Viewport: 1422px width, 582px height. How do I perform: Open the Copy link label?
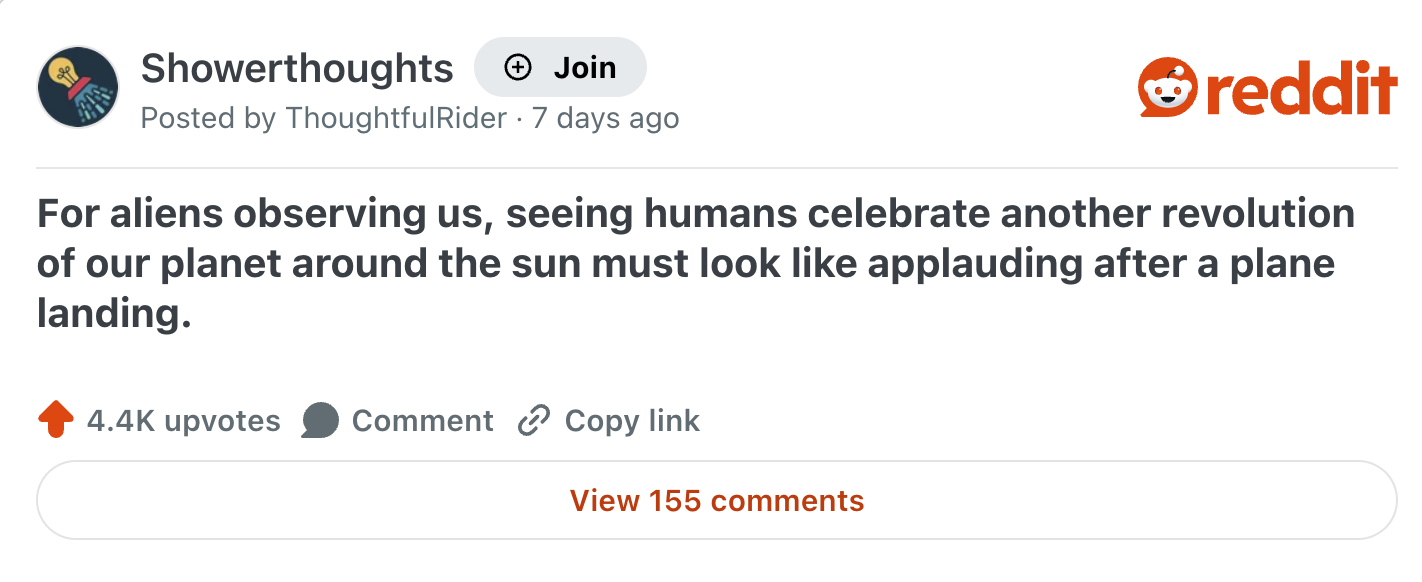tap(631, 420)
